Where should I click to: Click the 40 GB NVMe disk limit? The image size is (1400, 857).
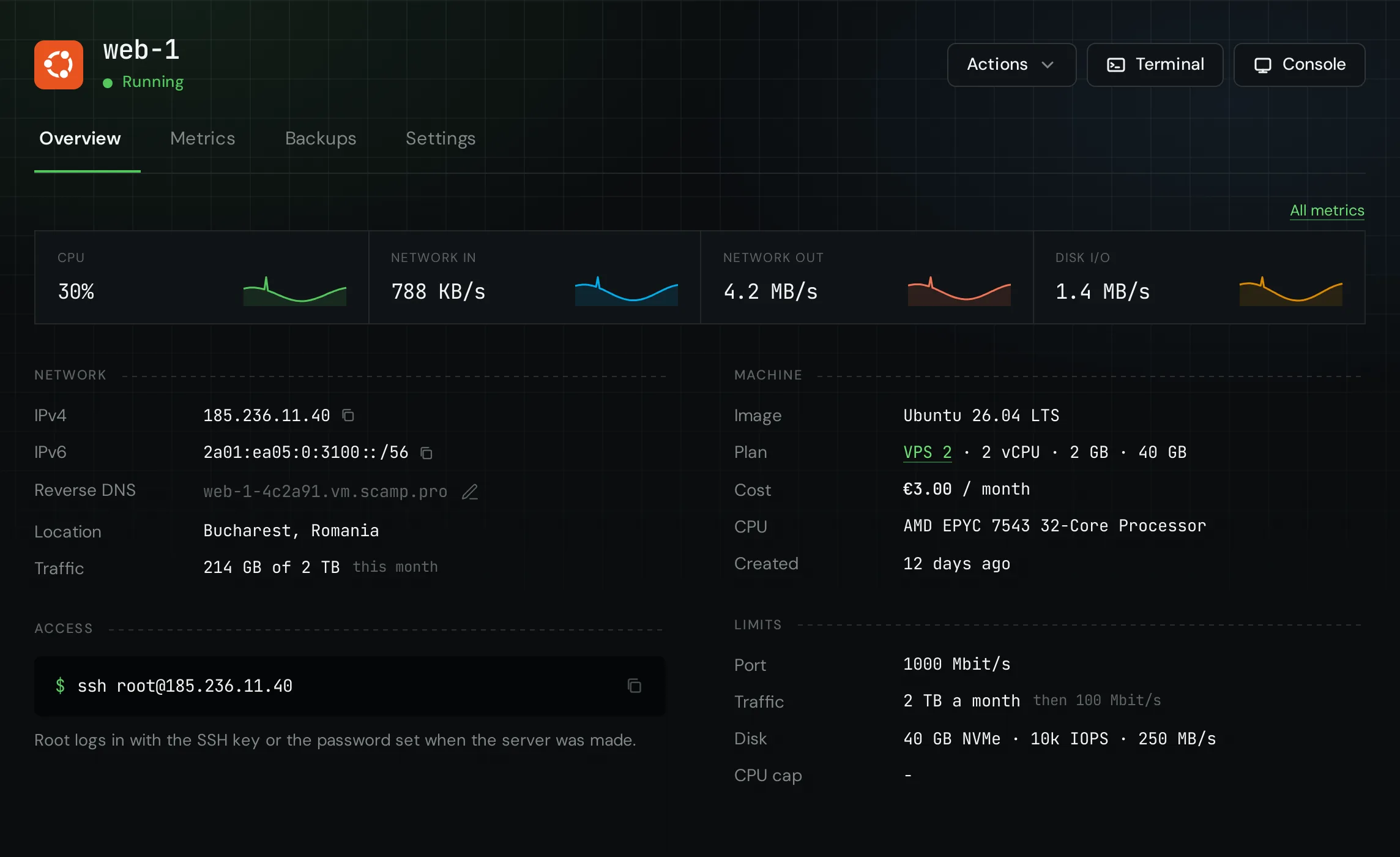tap(952, 739)
